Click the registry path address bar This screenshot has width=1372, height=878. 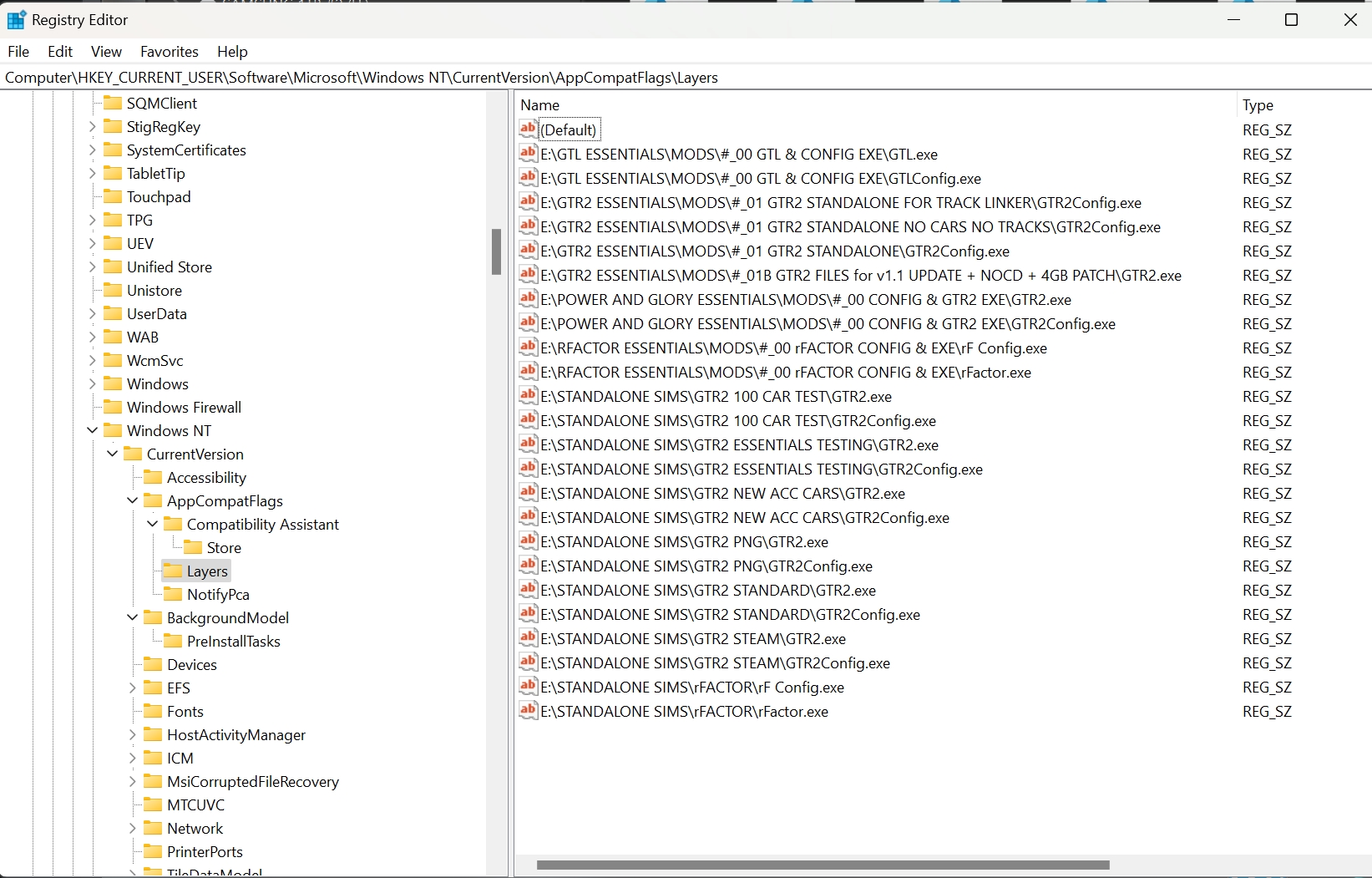pos(685,78)
